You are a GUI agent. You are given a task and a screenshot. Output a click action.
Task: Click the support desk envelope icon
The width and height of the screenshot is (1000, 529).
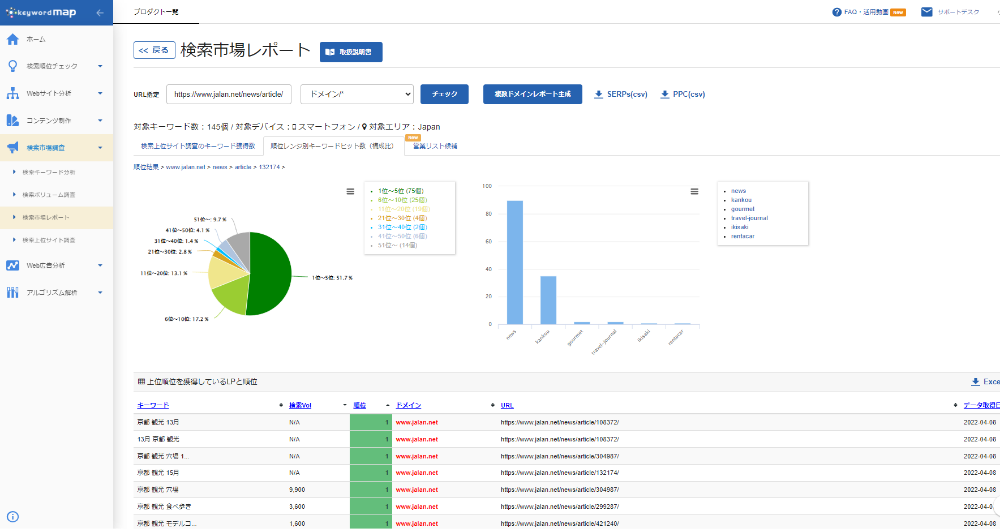[926, 12]
